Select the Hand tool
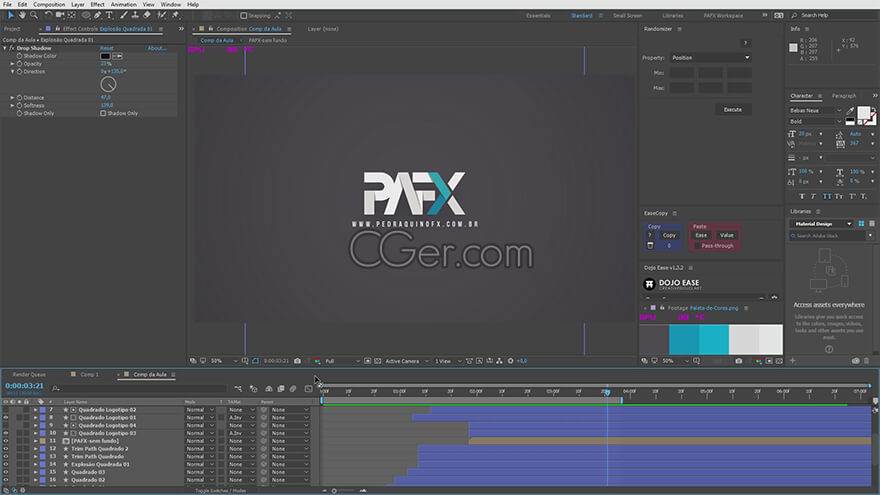This screenshot has height=495, width=880. [x=22, y=15]
